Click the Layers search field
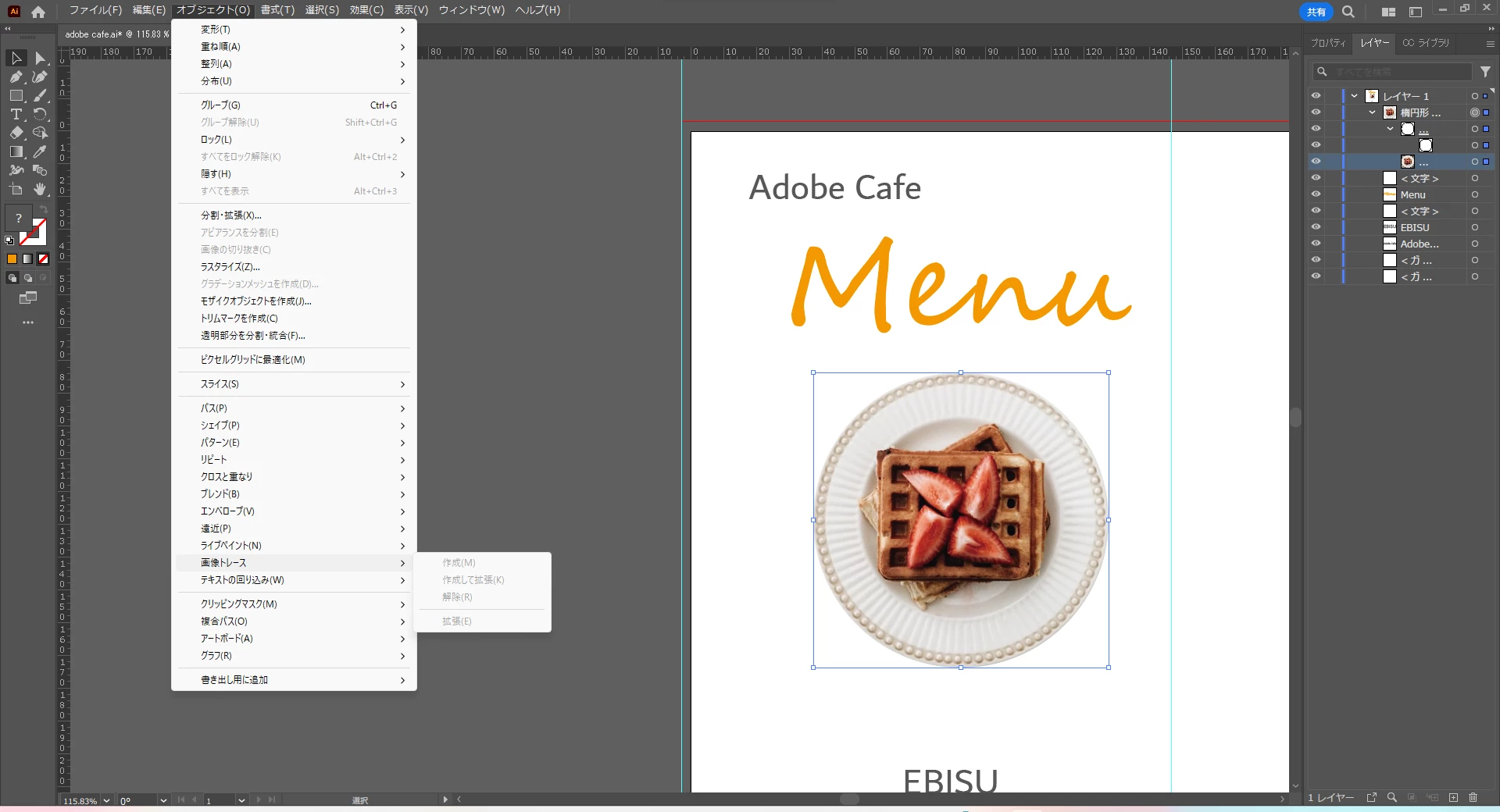 (1393, 72)
